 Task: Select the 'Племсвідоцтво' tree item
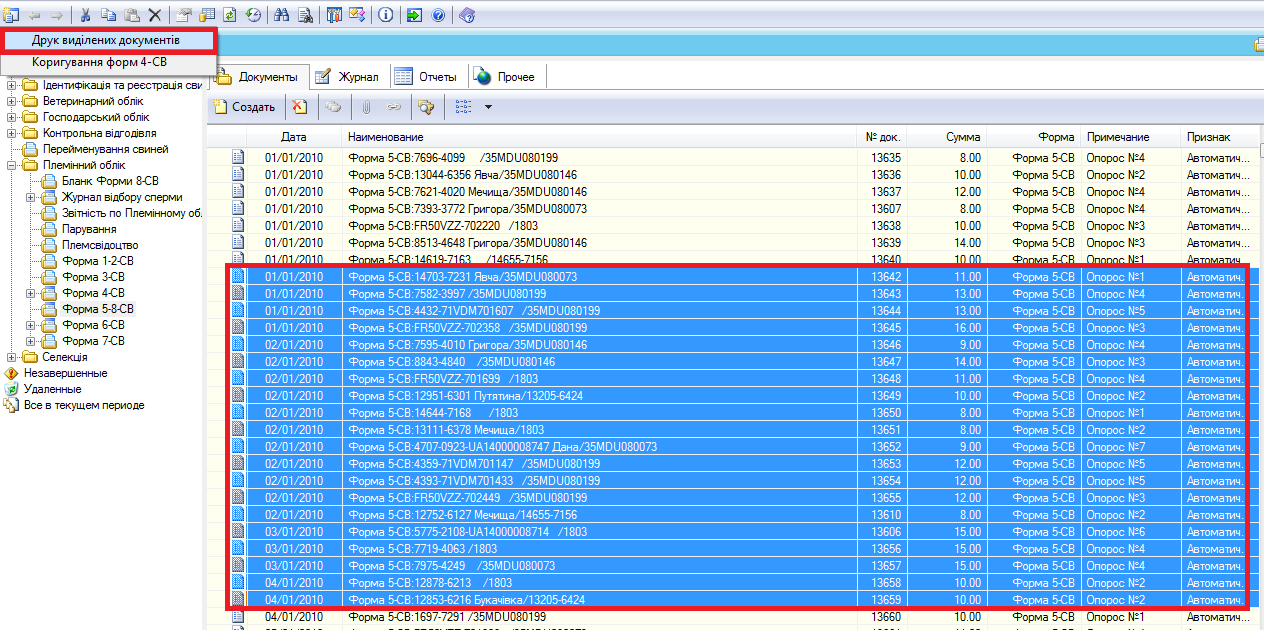[x=100, y=245]
